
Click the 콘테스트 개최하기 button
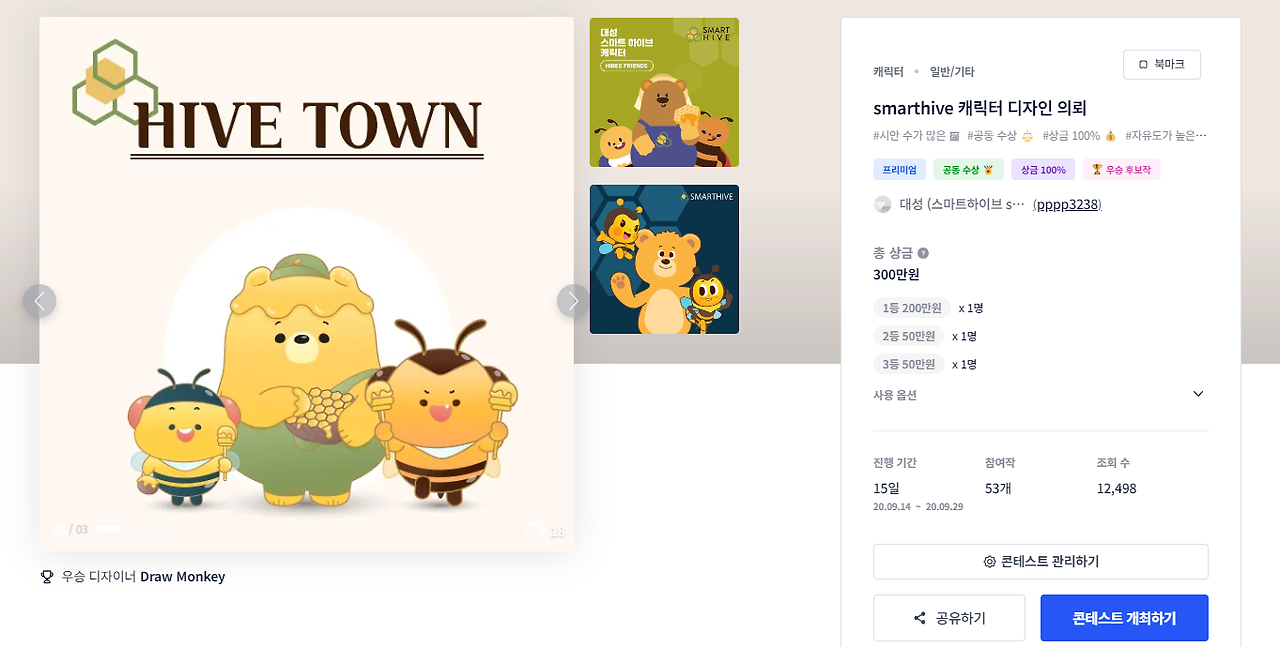pos(1124,618)
